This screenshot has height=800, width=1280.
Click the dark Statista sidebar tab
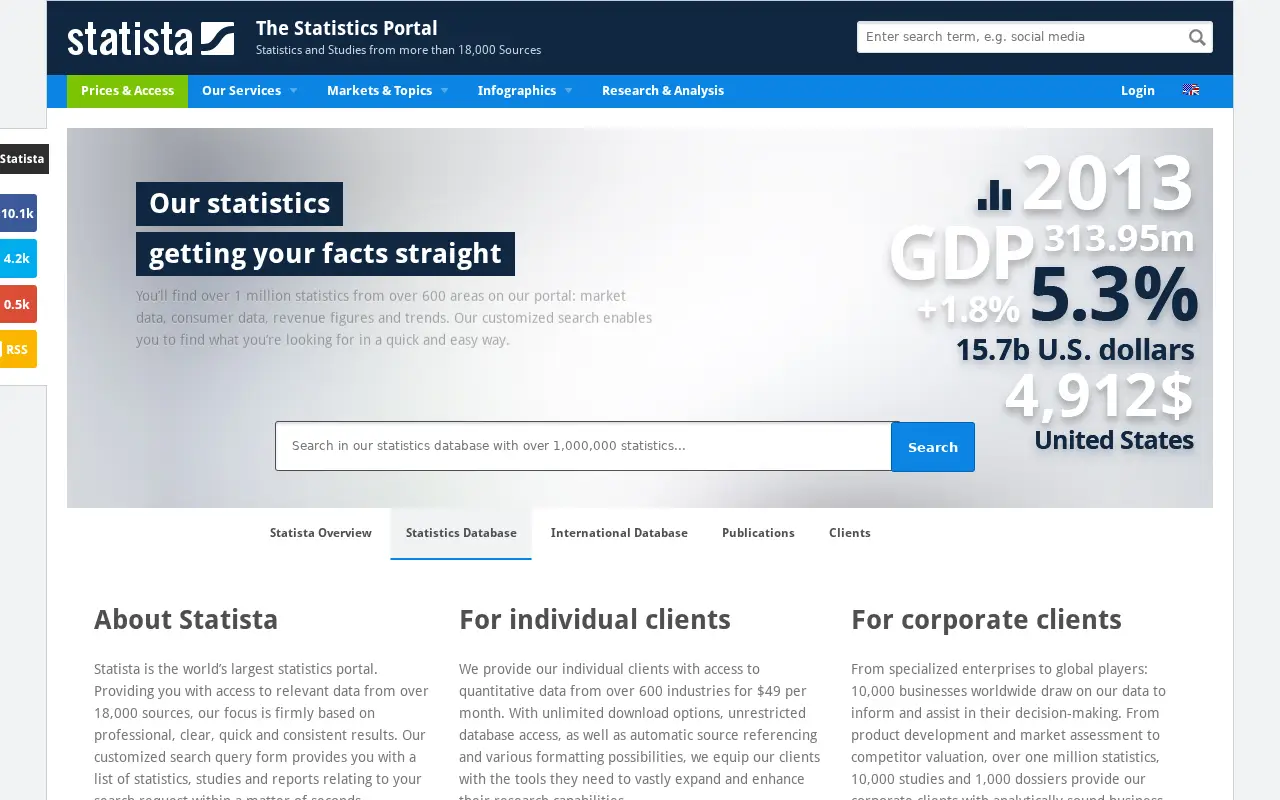[23, 159]
